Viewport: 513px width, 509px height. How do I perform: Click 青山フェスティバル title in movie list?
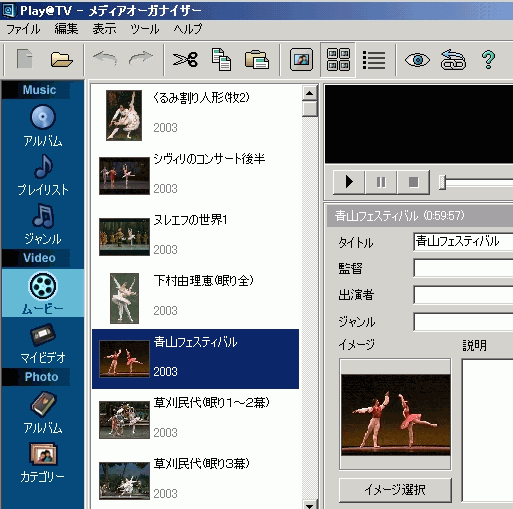coord(195,342)
